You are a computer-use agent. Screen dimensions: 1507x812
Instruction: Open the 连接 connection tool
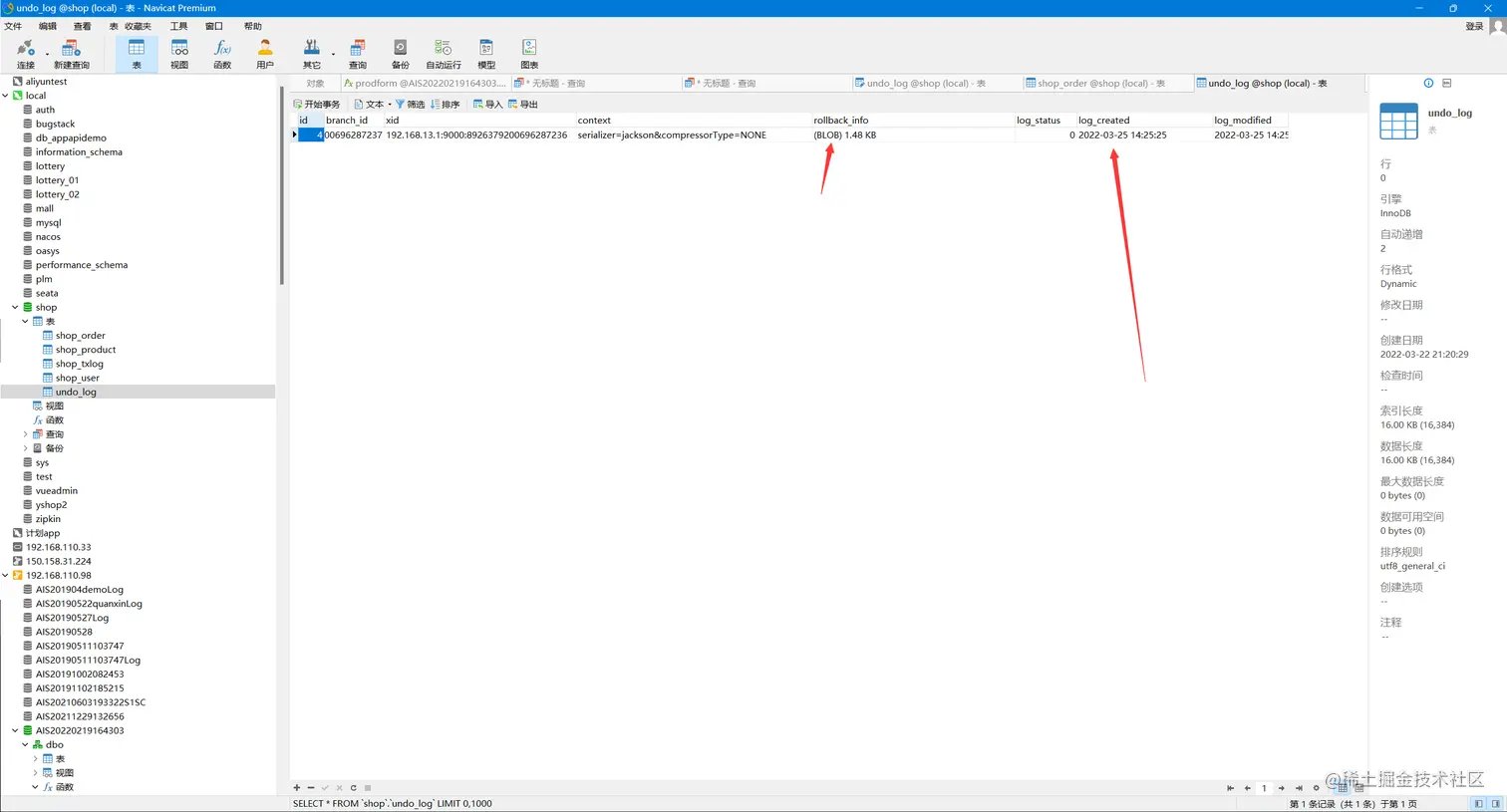click(25, 54)
